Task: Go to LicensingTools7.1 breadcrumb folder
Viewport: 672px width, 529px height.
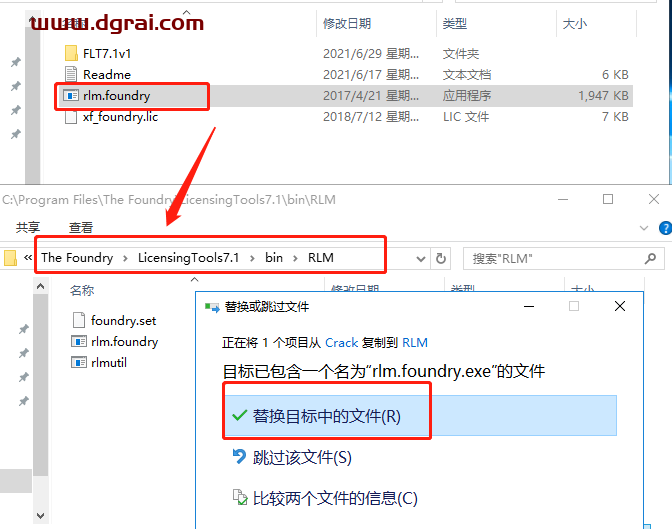Action: tap(188, 258)
